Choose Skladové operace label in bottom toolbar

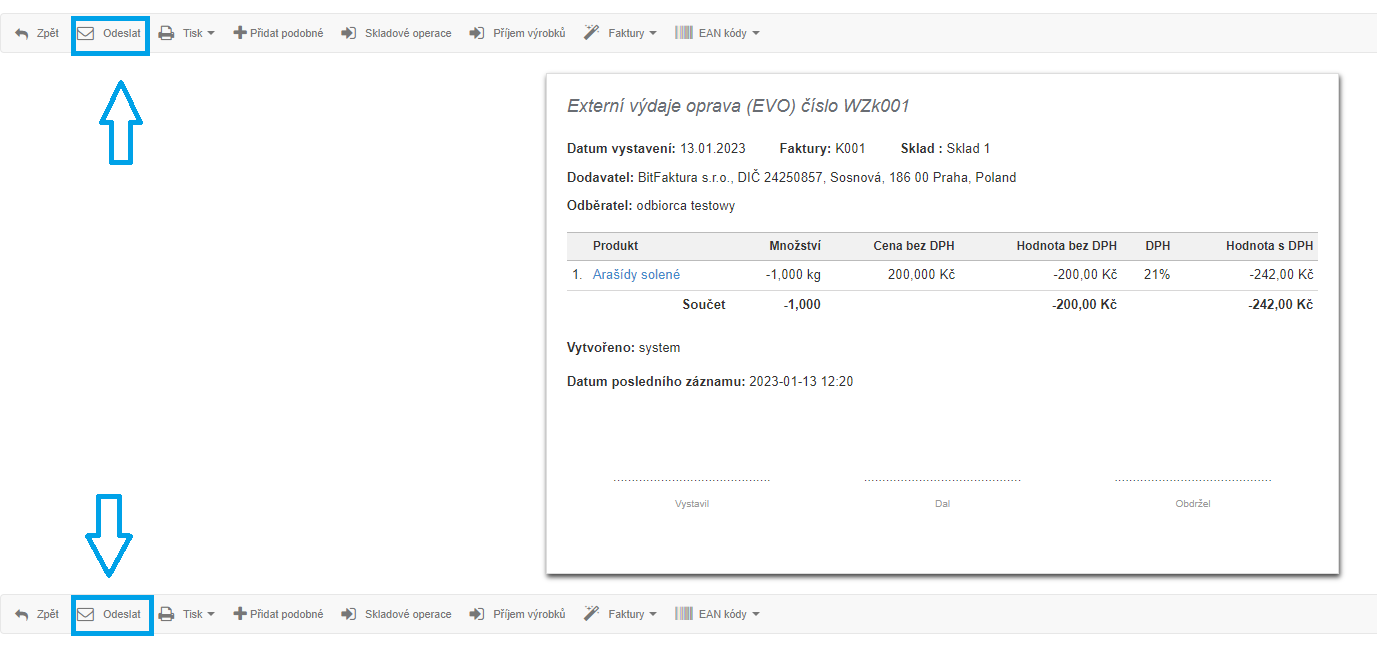pos(408,614)
